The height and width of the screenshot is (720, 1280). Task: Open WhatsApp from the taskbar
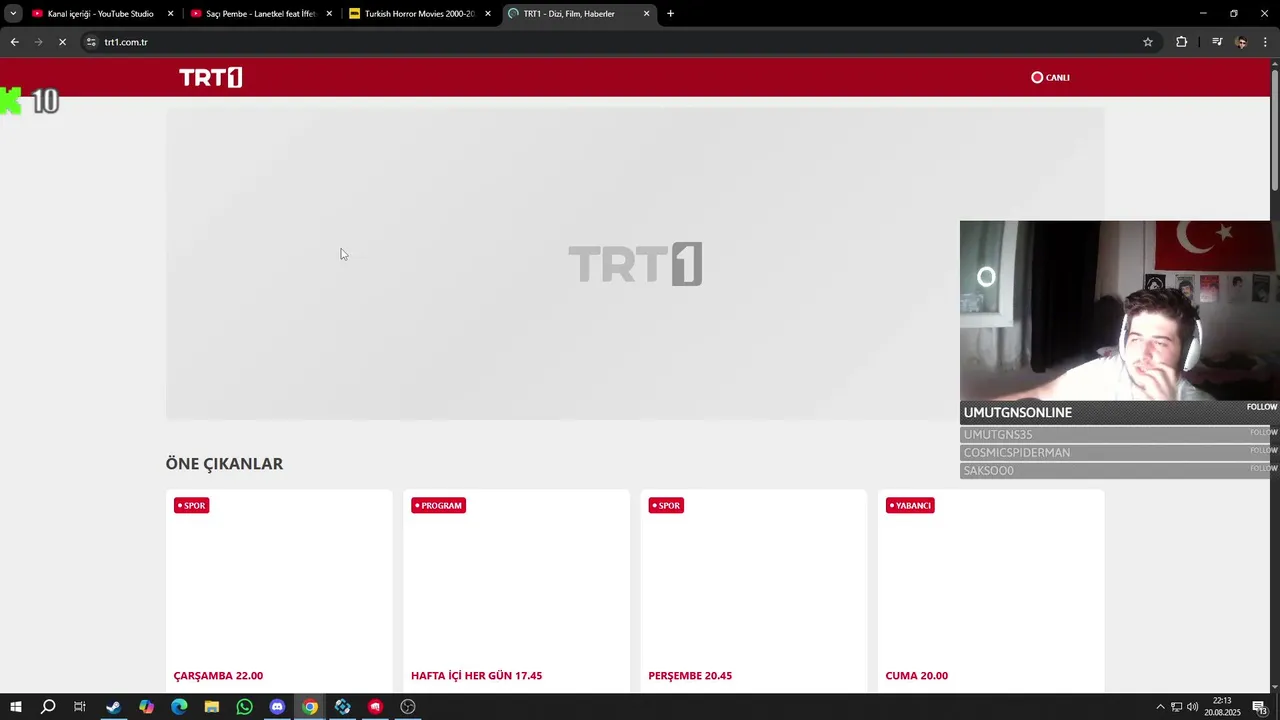coord(245,707)
